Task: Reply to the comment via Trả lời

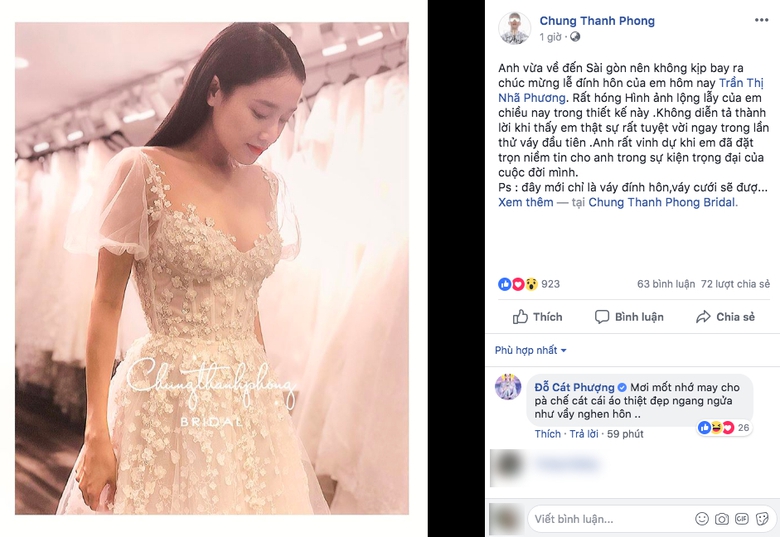Action: click(x=584, y=434)
